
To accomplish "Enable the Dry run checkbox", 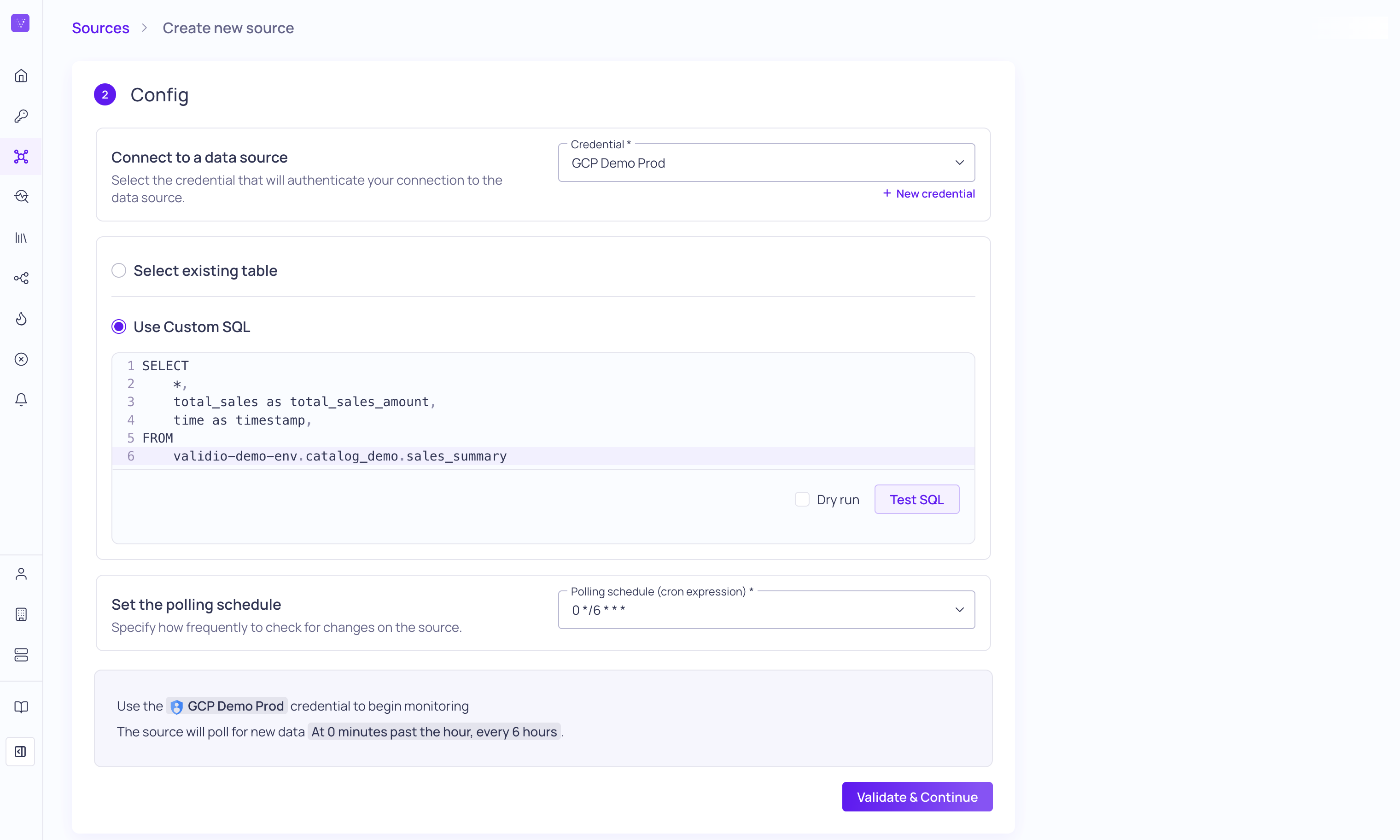I will click(802, 499).
